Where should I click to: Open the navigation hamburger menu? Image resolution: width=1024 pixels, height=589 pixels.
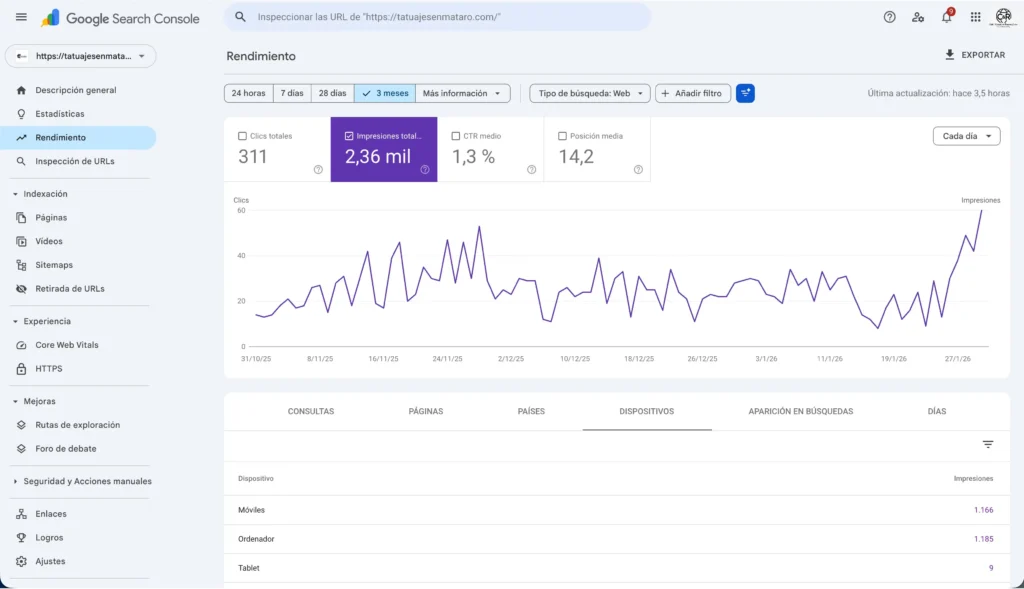[22, 18]
